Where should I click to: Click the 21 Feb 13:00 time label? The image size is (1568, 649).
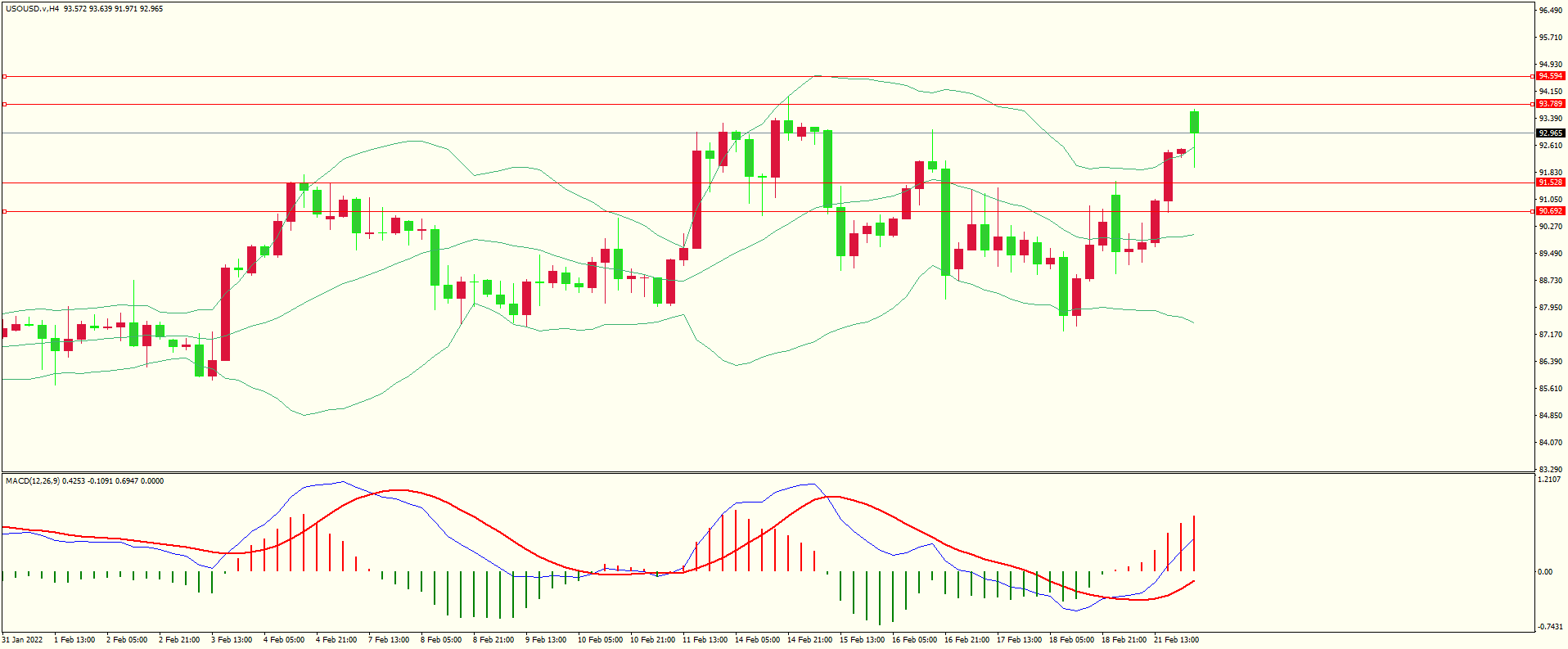click(1176, 640)
